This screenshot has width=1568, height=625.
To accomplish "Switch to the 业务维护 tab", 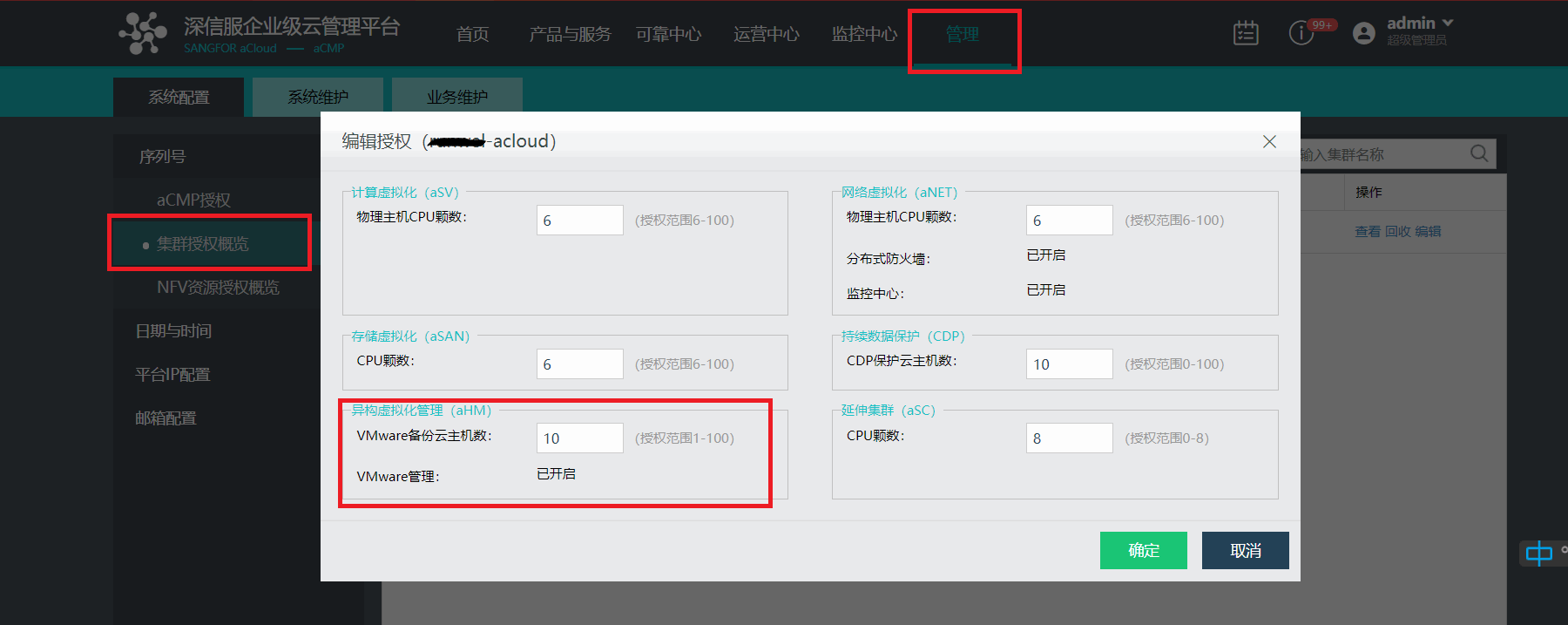I will [457, 97].
